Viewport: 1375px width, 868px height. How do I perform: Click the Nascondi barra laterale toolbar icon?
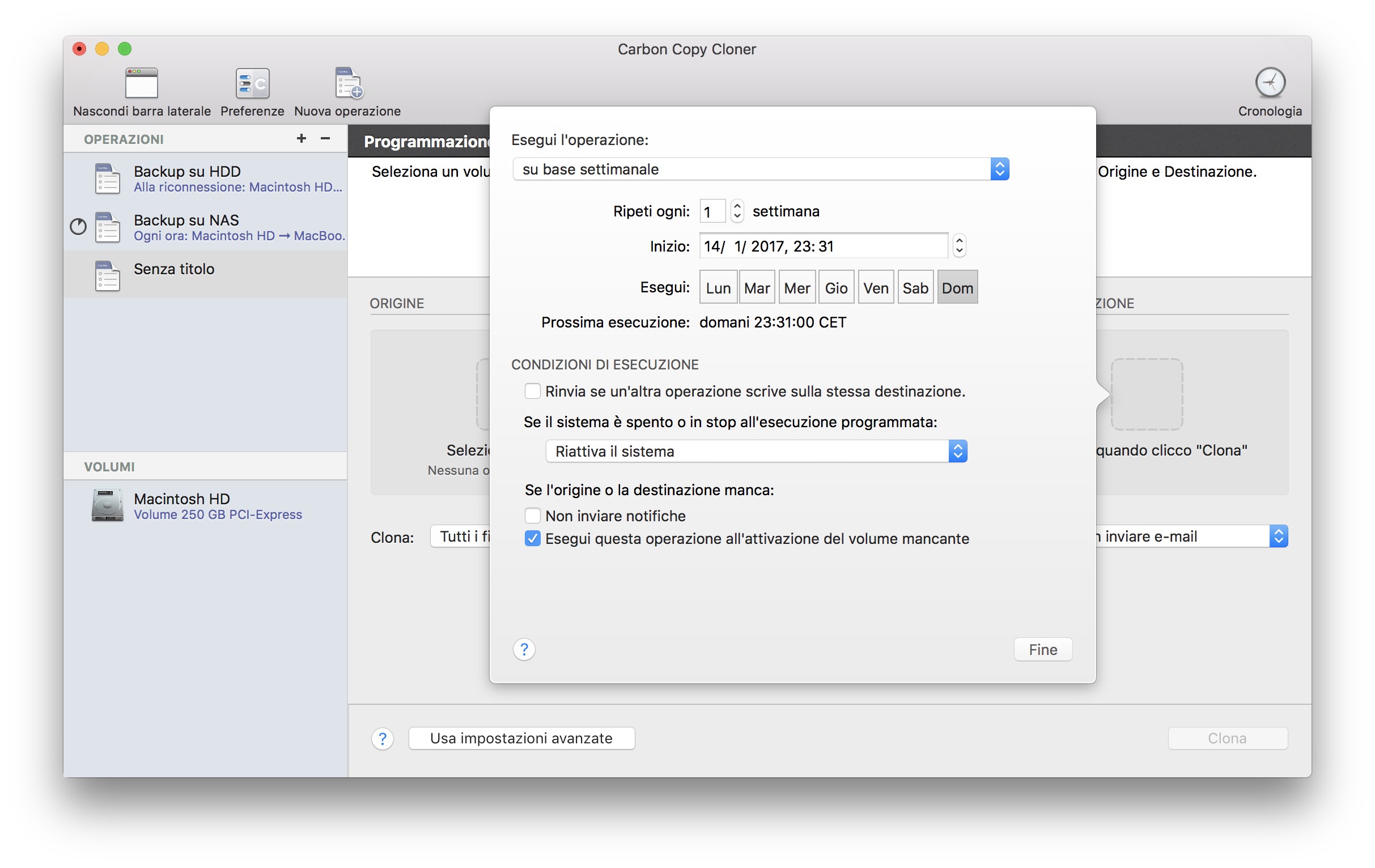point(141,83)
